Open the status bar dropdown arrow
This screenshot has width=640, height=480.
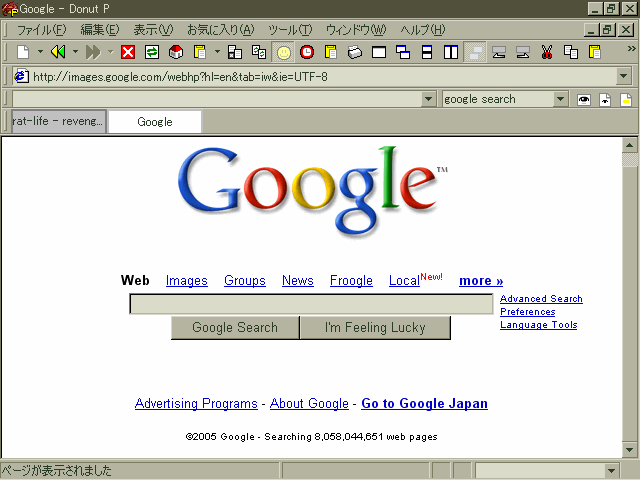pyautogui.click(x=611, y=471)
